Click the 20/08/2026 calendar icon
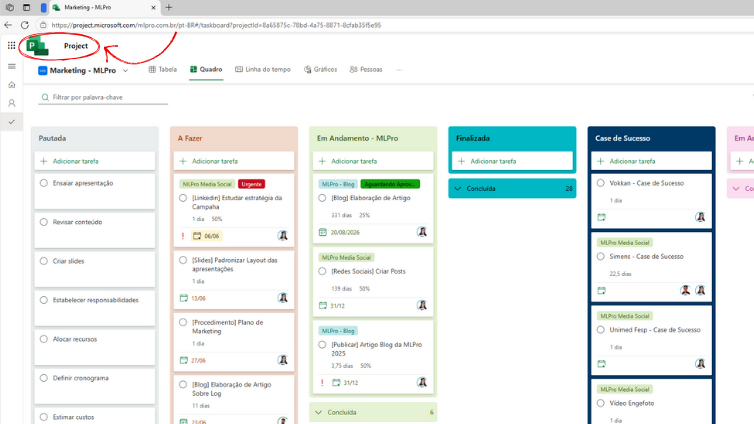Image resolution: width=754 pixels, height=424 pixels. 323,232
